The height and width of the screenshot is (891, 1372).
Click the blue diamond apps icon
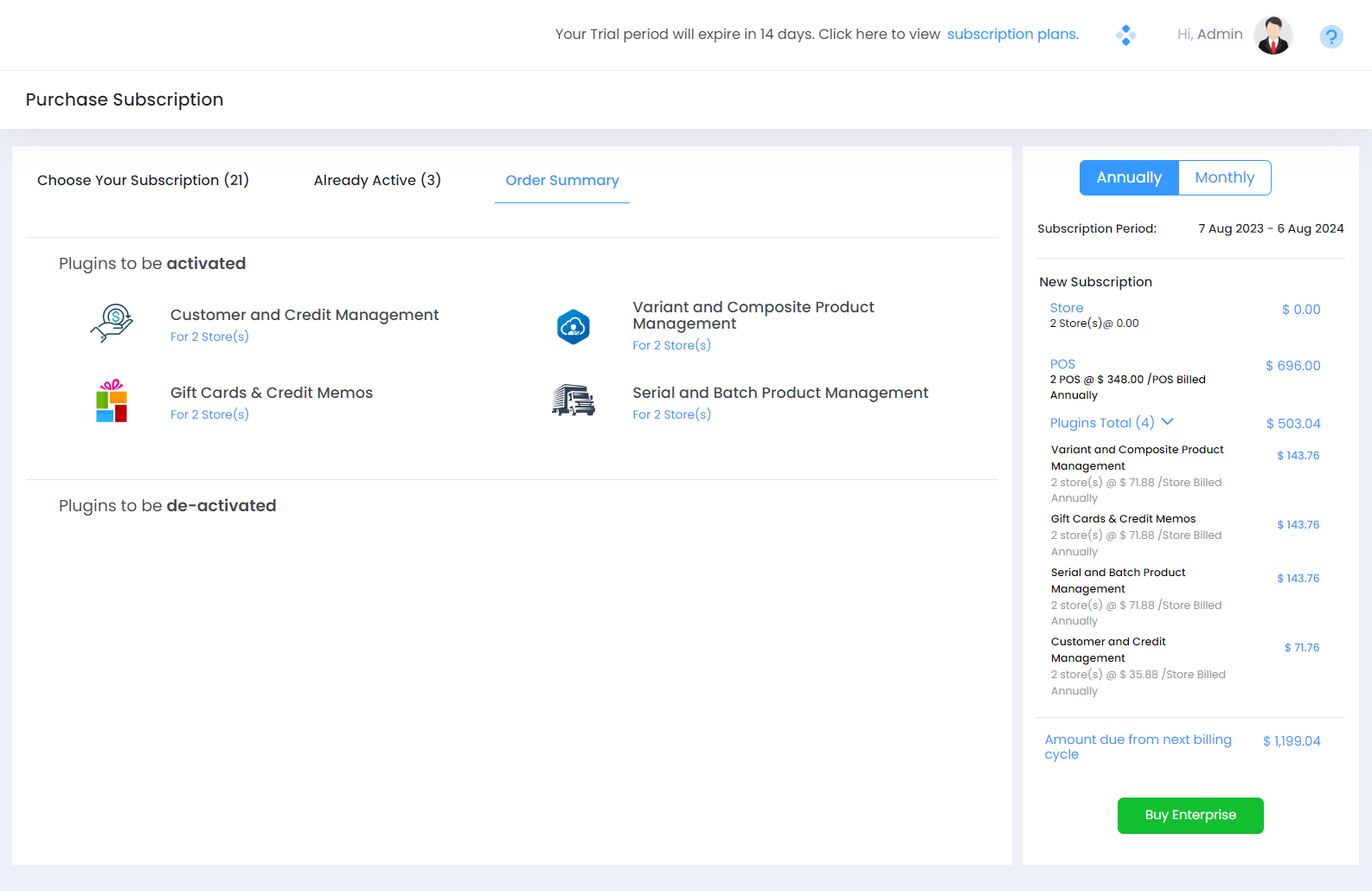[x=1125, y=35]
